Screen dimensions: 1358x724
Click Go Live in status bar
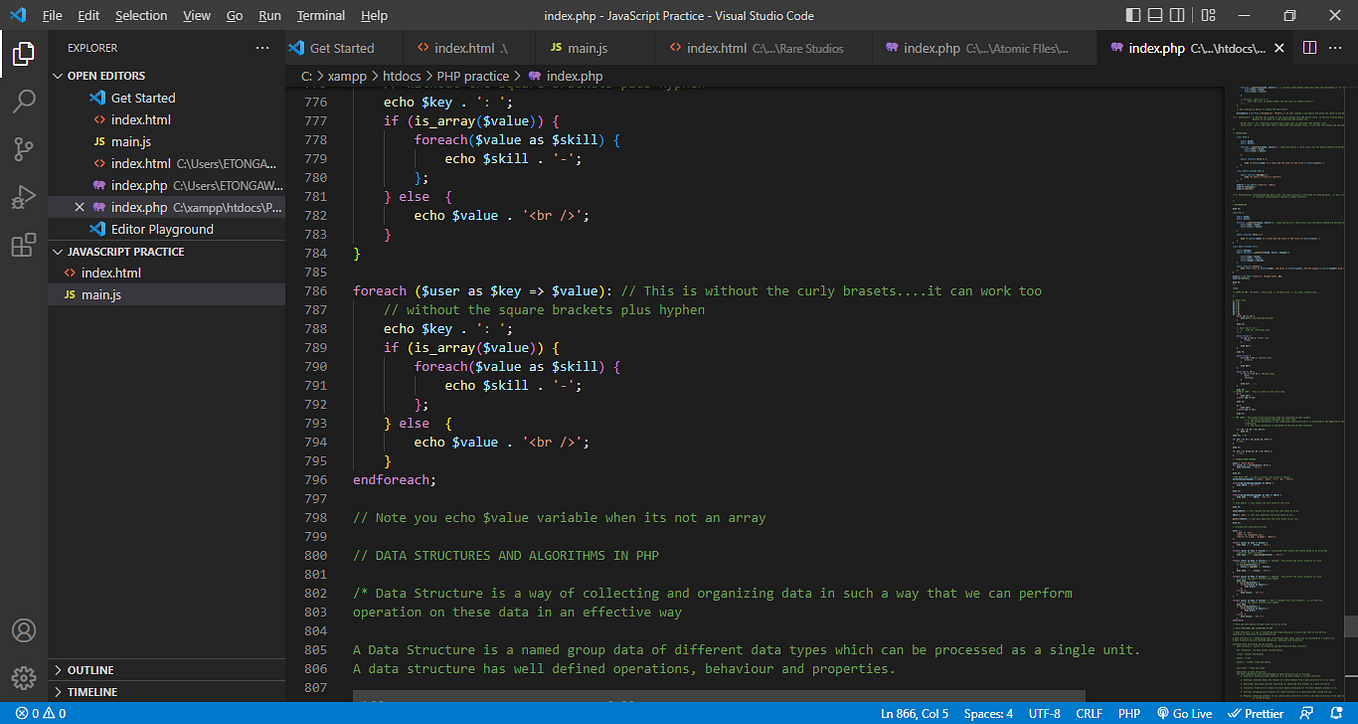click(1185, 714)
